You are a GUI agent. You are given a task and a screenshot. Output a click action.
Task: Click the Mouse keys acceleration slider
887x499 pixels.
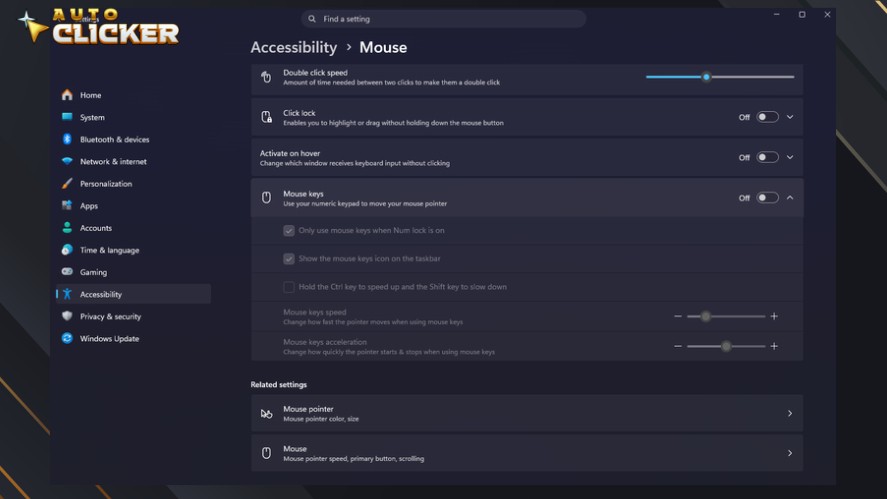point(726,346)
